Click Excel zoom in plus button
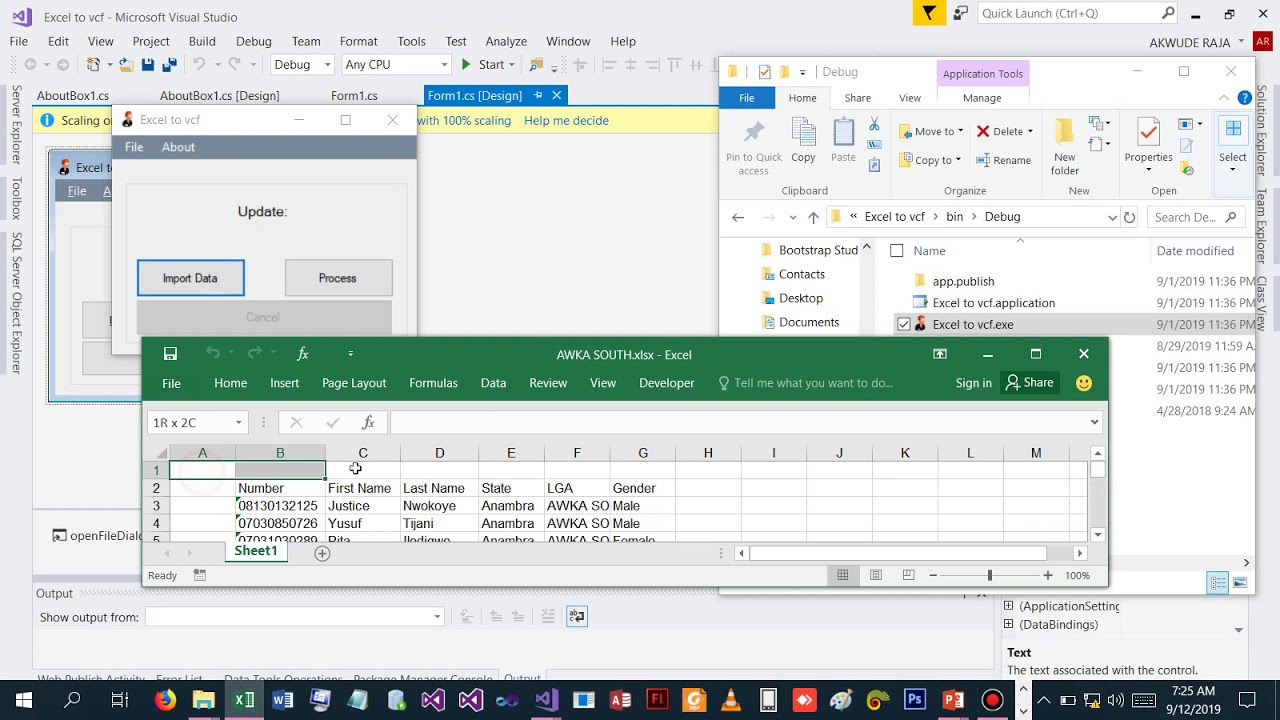Image resolution: width=1280 pixels, height=720 pixels. (x=1048, y=575)
